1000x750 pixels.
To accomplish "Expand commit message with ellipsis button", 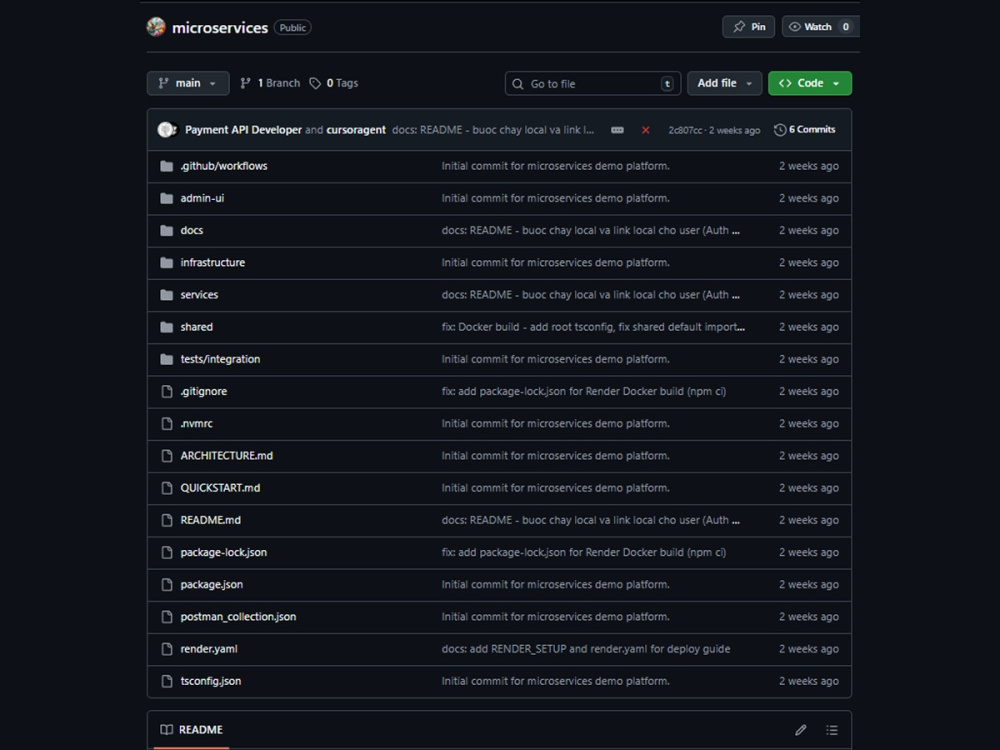I will [617, 130].
